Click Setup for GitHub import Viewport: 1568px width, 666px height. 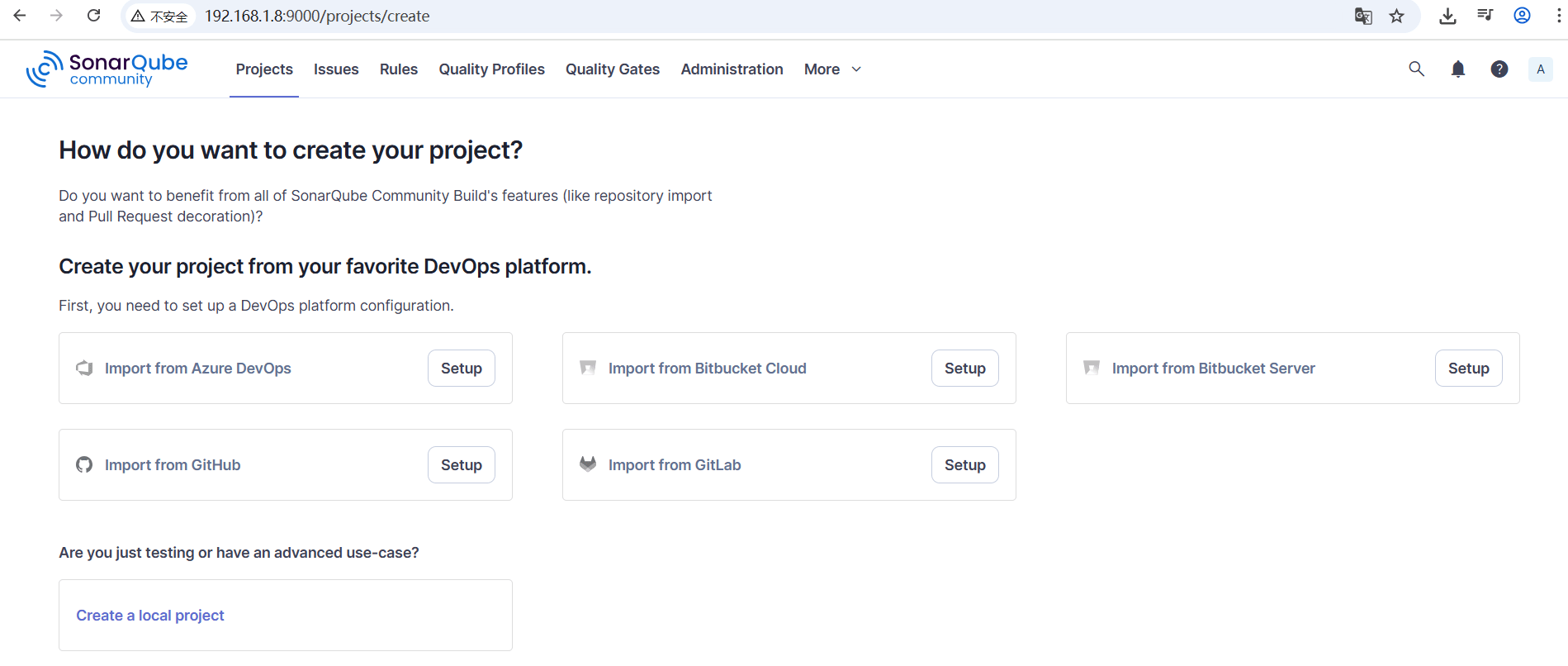[461, 465]
